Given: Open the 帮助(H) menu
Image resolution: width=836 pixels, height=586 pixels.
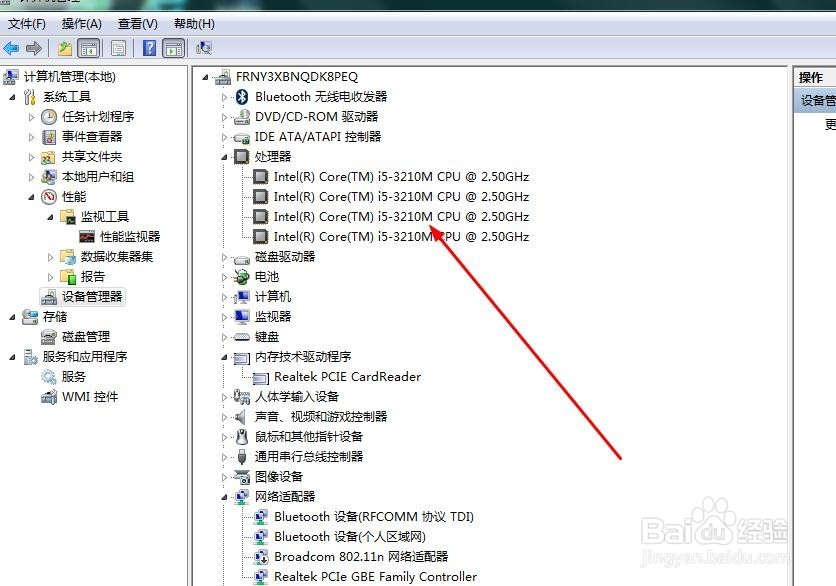Looking at the screenshot, I should coord(194,23).
